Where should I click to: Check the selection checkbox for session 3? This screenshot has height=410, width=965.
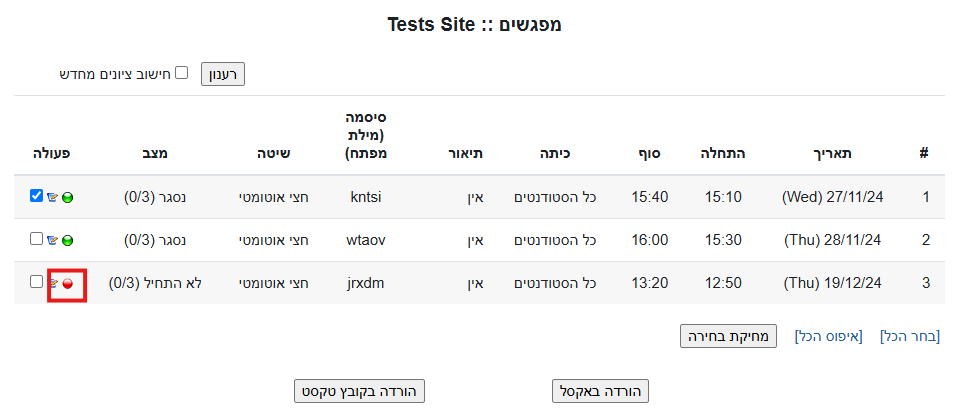tap(37, 282)
